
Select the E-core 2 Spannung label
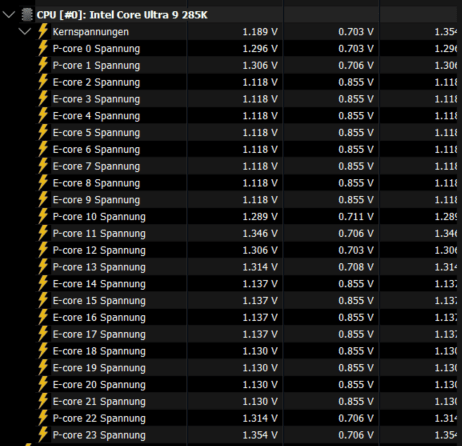96,83
